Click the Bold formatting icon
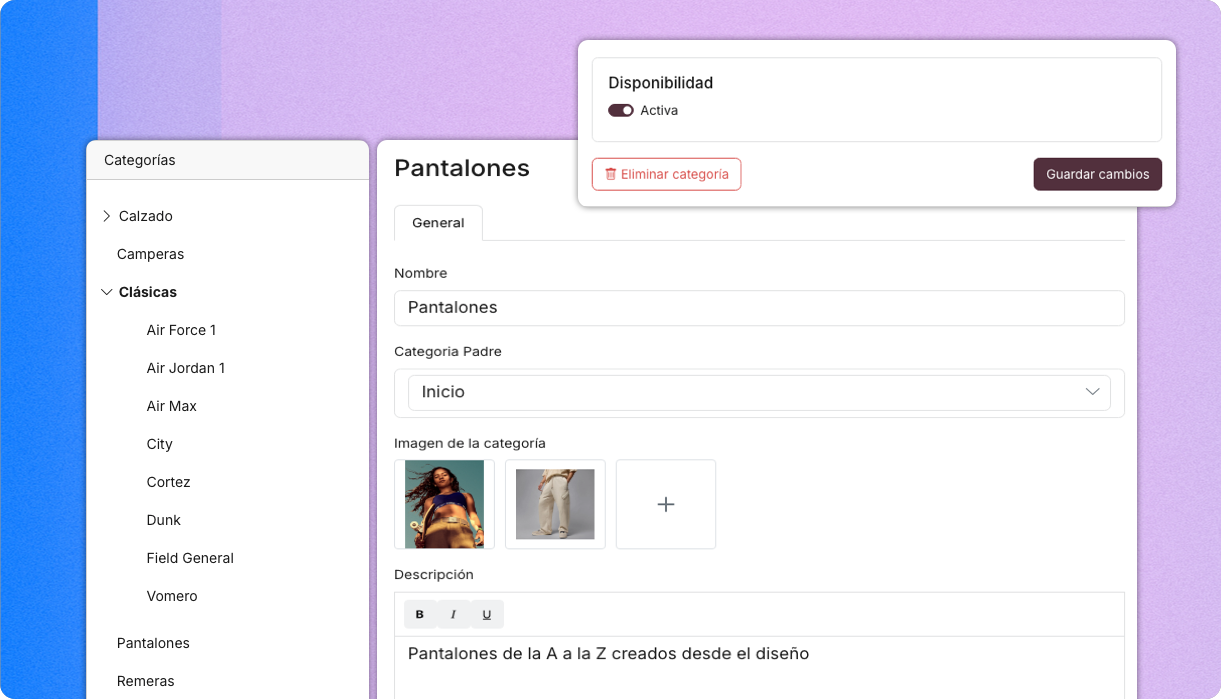1221x699 pixels. [x=420, y=614]
